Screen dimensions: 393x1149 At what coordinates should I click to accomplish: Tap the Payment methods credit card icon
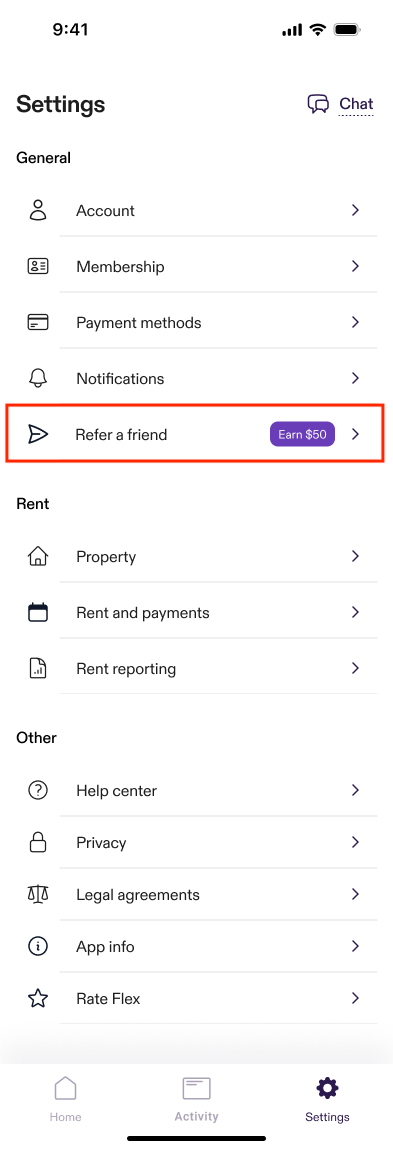click(x=37, y=322)
